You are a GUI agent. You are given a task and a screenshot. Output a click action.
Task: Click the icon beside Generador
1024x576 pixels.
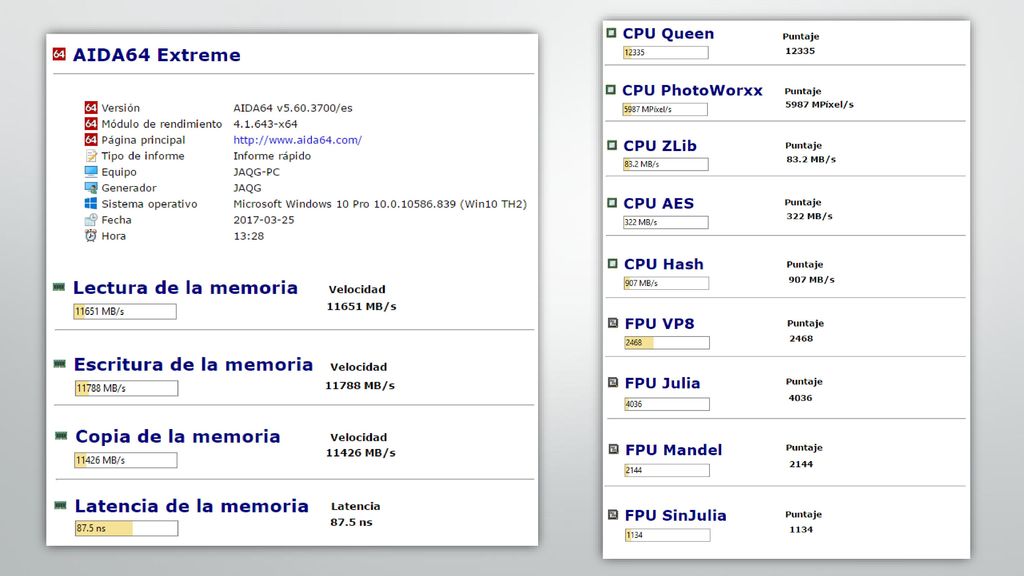[x=91, y=187]
